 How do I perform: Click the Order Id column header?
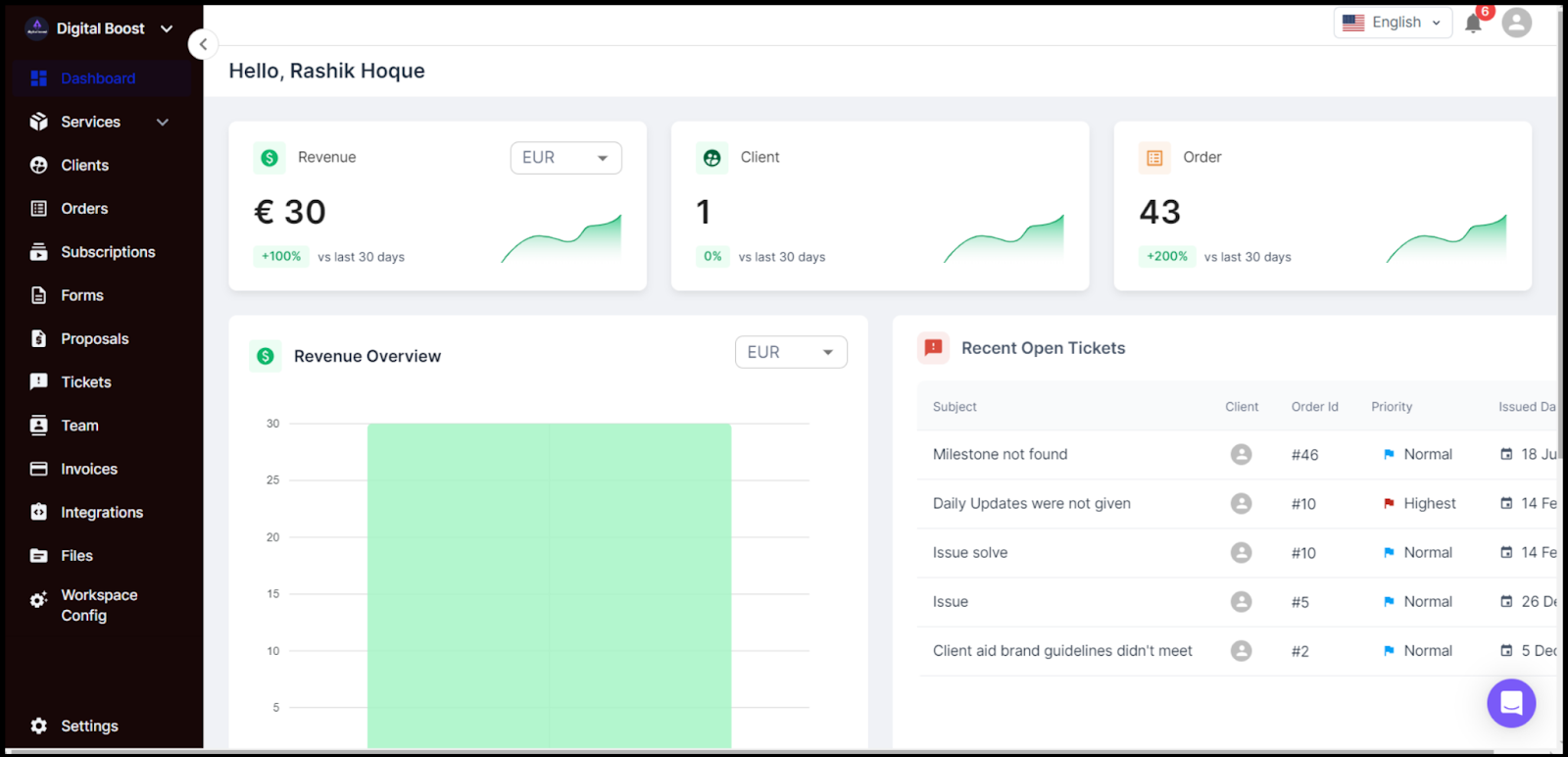1314,407
